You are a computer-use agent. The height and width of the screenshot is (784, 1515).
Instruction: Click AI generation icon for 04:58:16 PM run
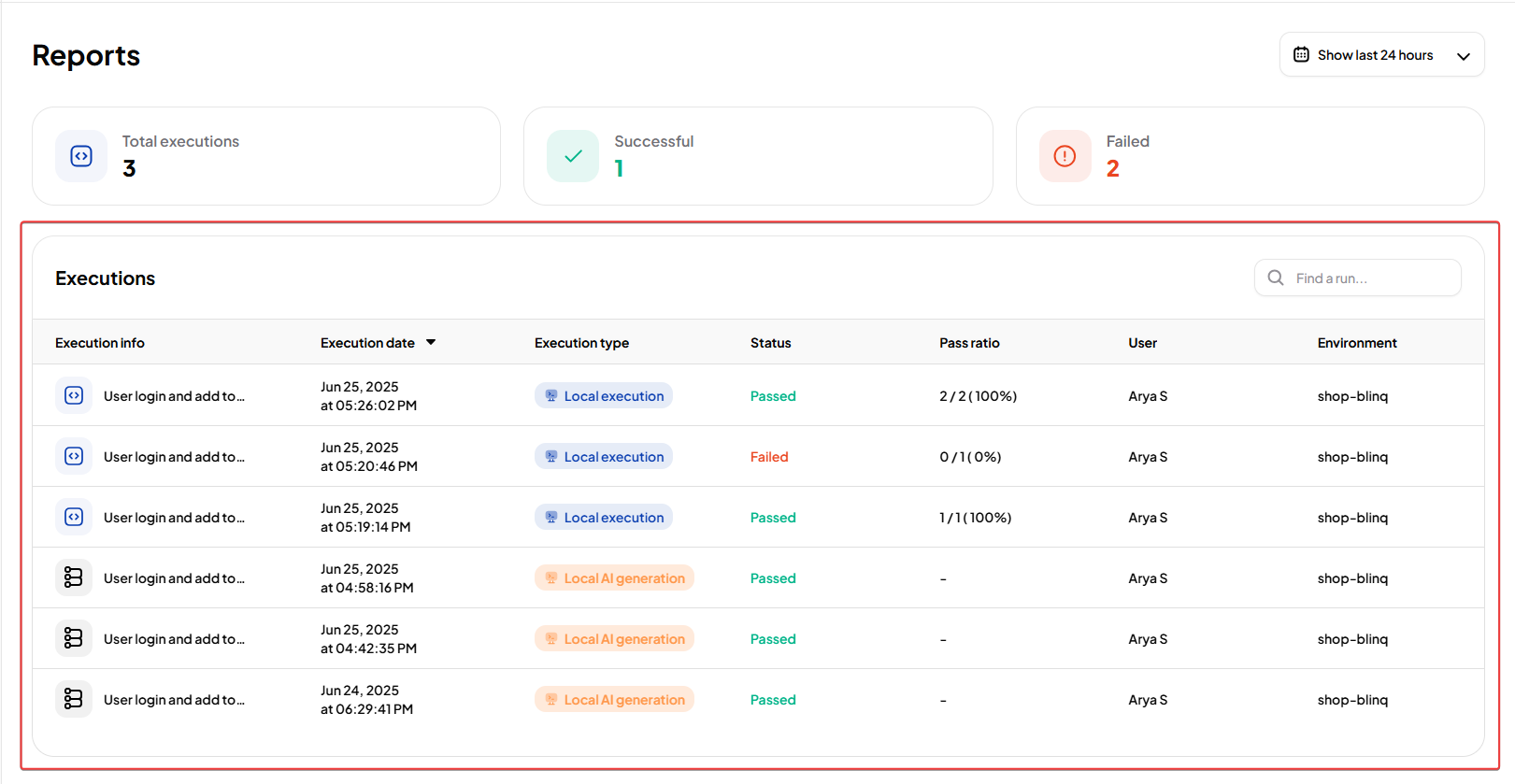[x=74, y=577]
